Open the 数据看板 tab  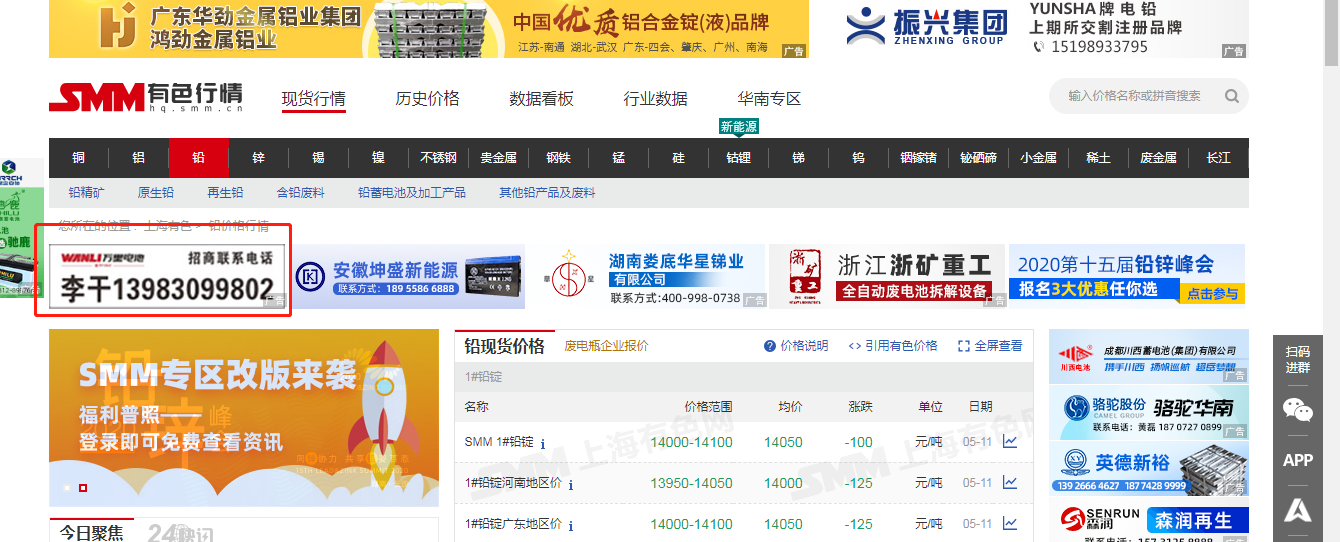tap(542, 99)
